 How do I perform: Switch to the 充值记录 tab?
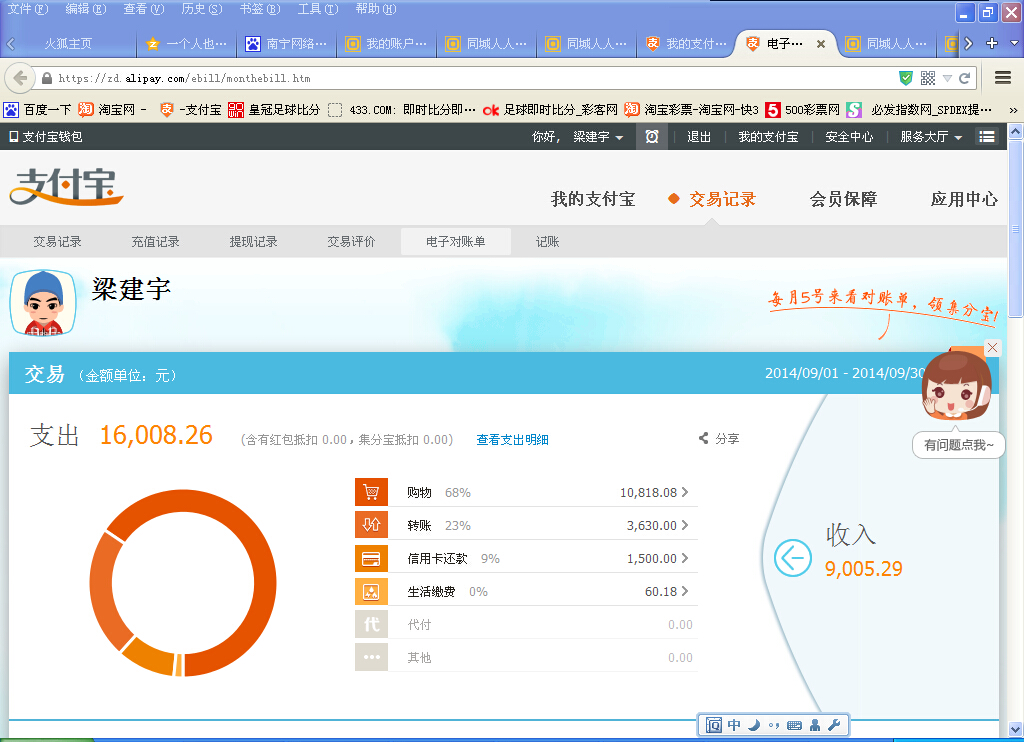pos(155,242)
